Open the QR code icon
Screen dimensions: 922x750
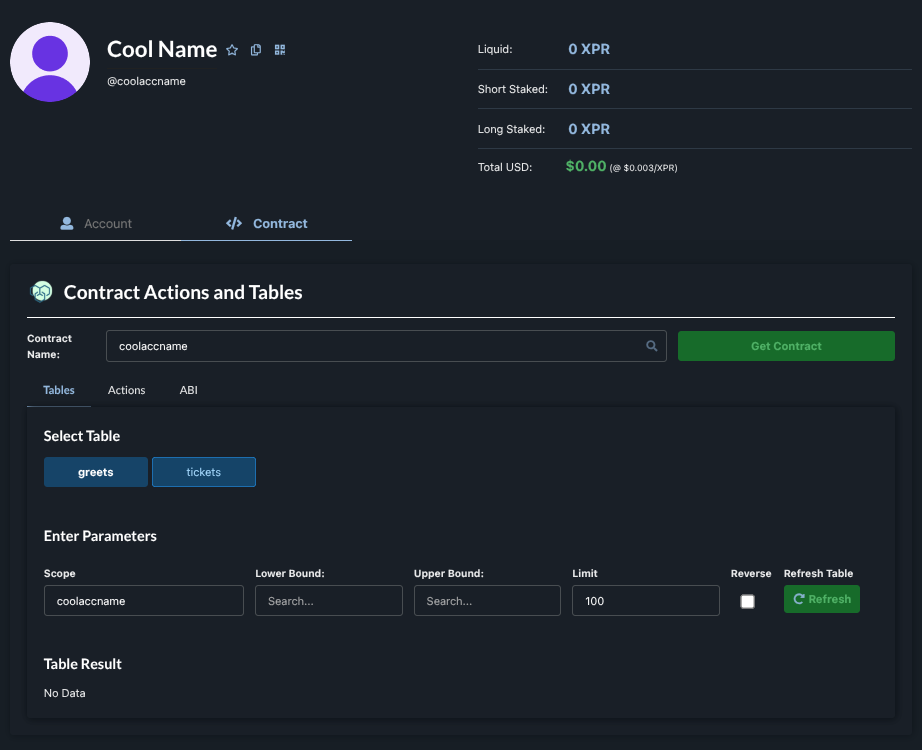280,50
